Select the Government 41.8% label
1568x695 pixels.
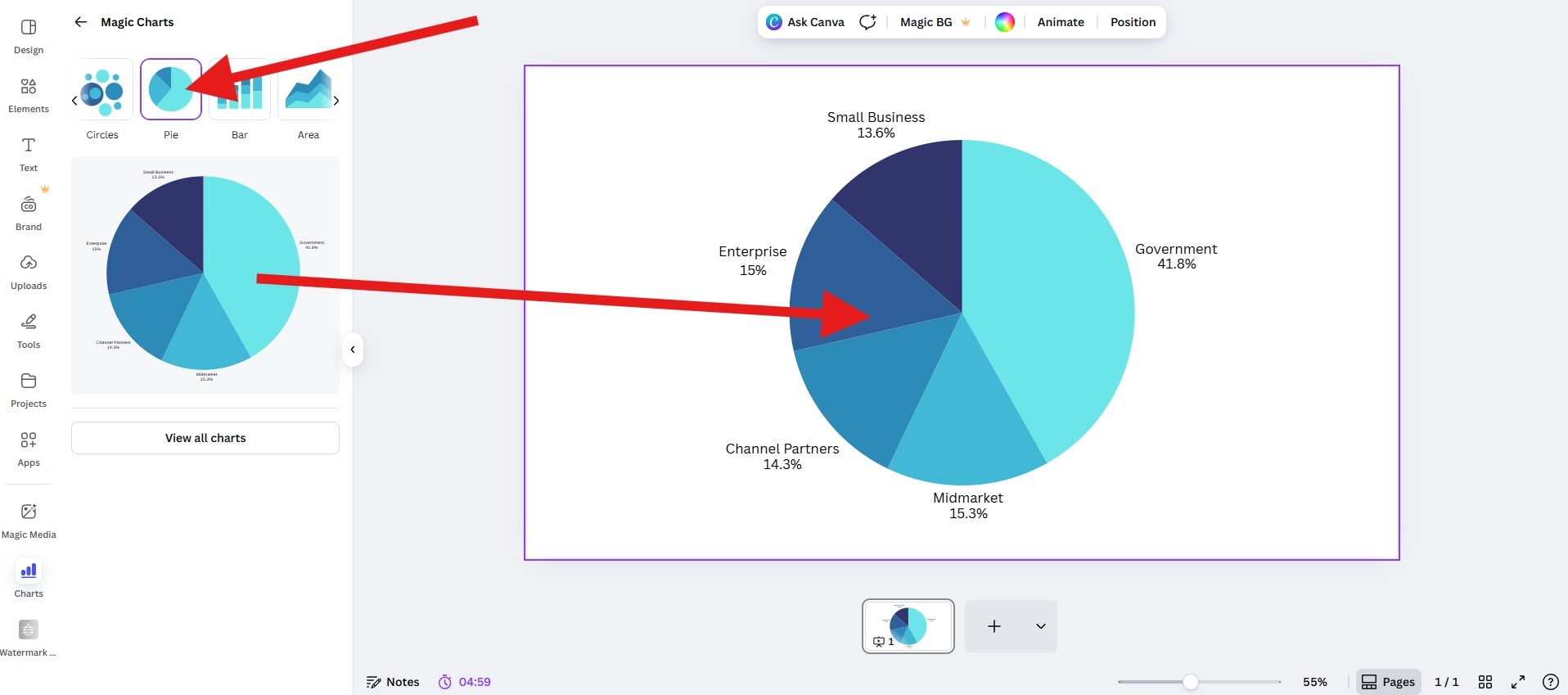click(x=1176, y=256)
